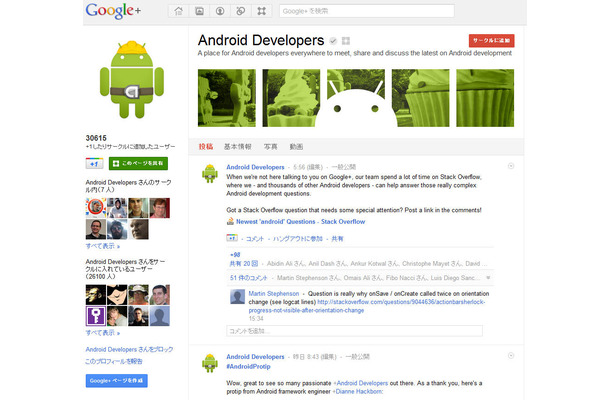This screenshot has width=610, height=400.
Task: Open the Circles icon in the toolbar
Action: (240, 11)
